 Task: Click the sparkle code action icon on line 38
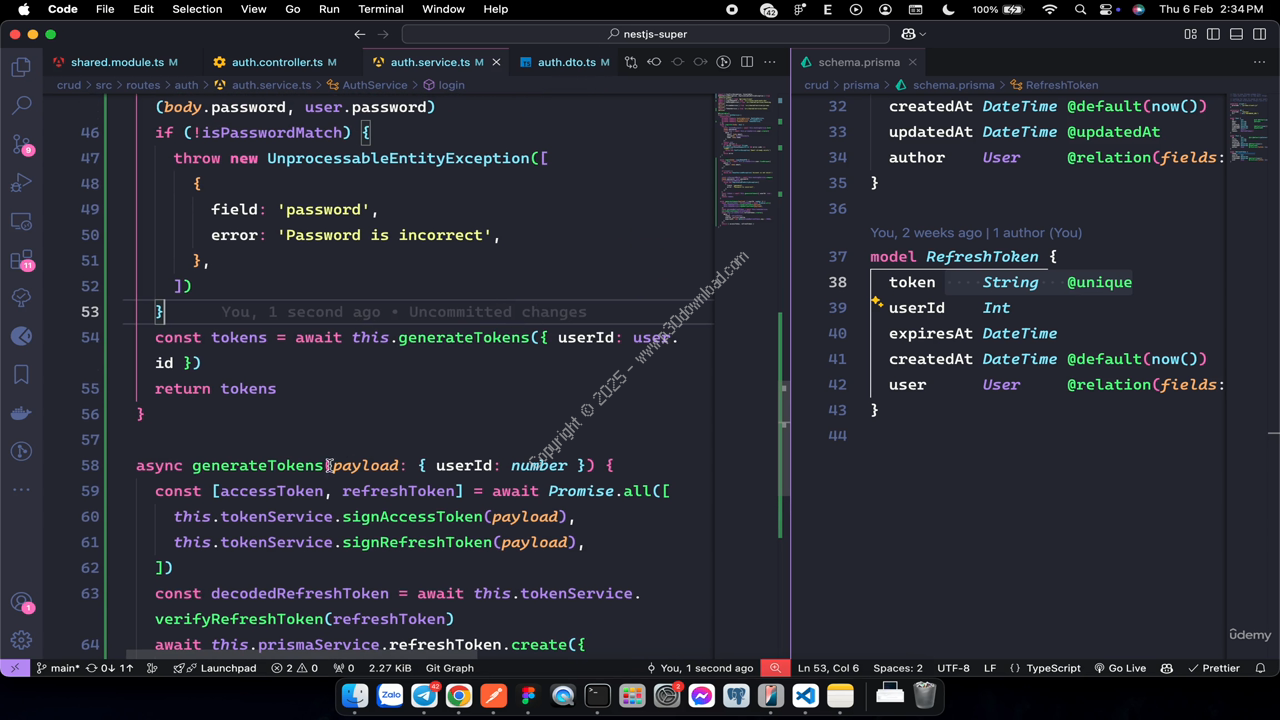click(876, 301)
